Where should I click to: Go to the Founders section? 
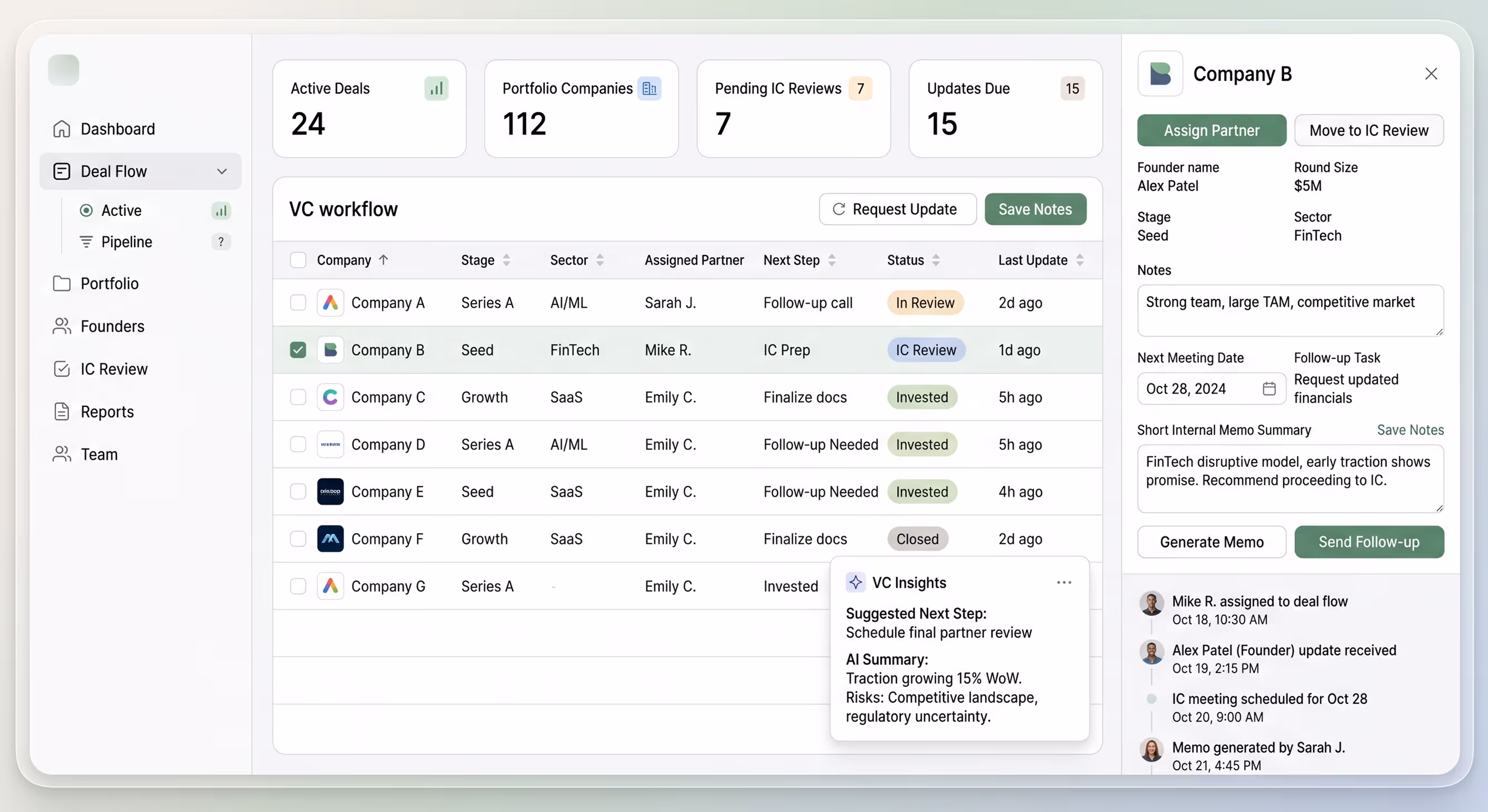(x=140, y=326)
